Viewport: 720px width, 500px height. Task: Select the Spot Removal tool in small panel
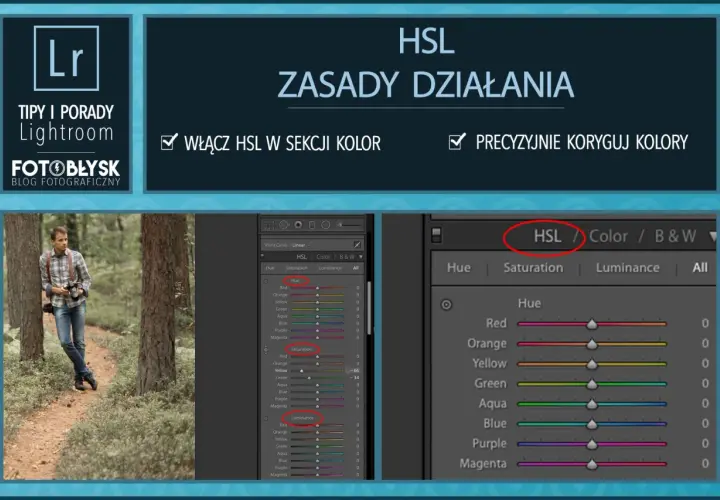point(283,225)
